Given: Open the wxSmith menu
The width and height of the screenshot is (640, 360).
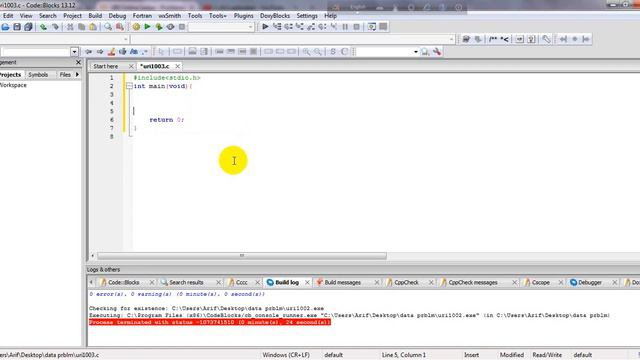Looking at the screenshot, I should (169, 16).
